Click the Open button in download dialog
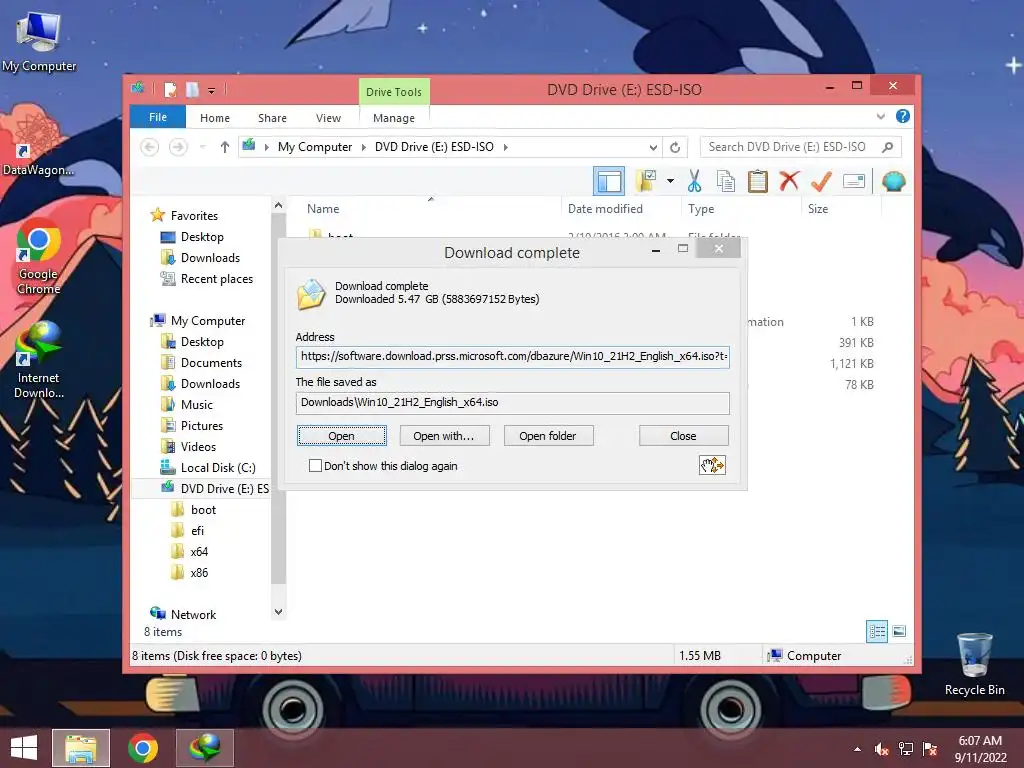Viewport: 1024px width, 768px height. point(342,436)
